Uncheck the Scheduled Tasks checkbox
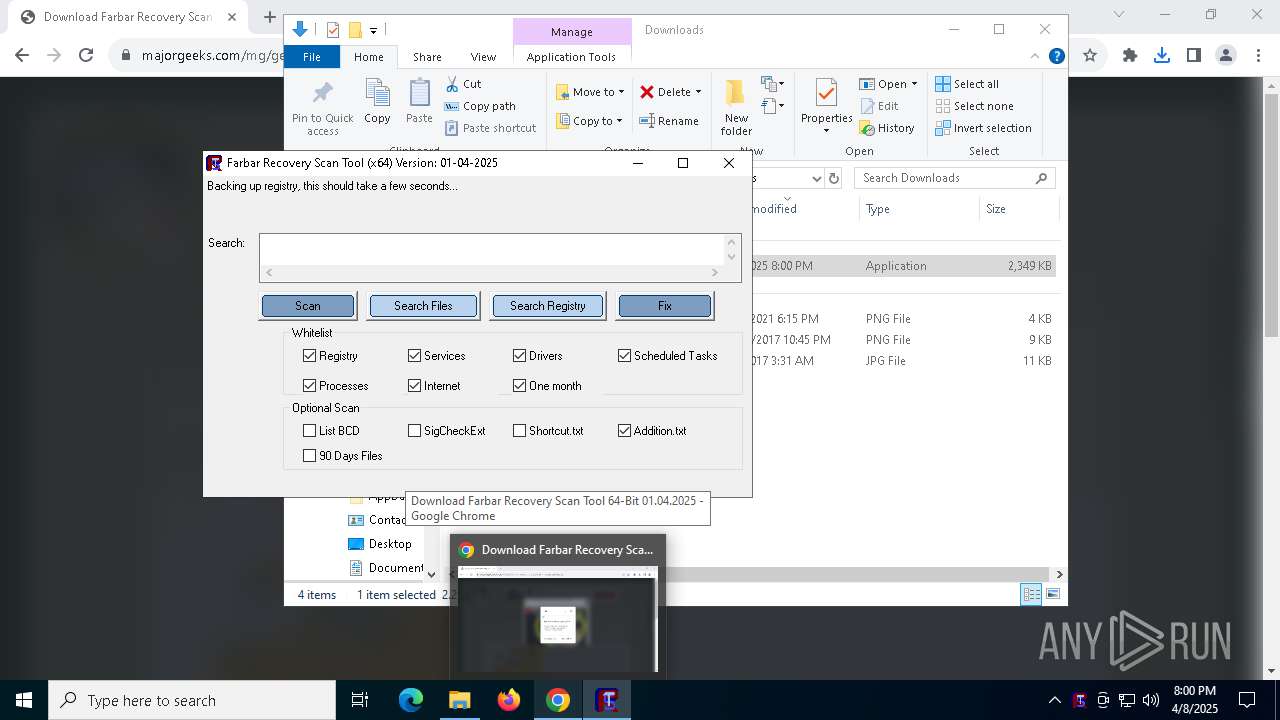The height and width of the screenshot is (720, 1280). pos(624,356)
